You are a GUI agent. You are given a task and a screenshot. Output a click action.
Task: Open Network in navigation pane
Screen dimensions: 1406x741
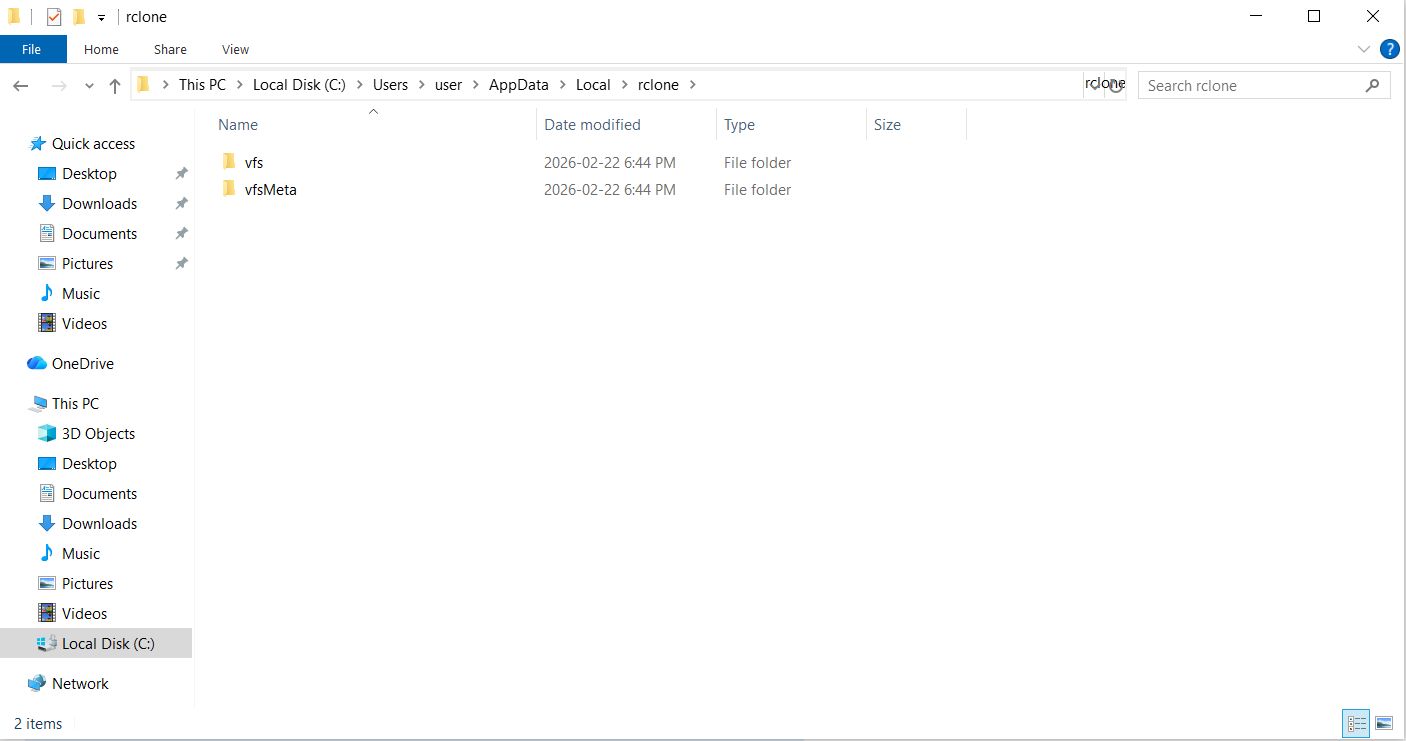80,683
